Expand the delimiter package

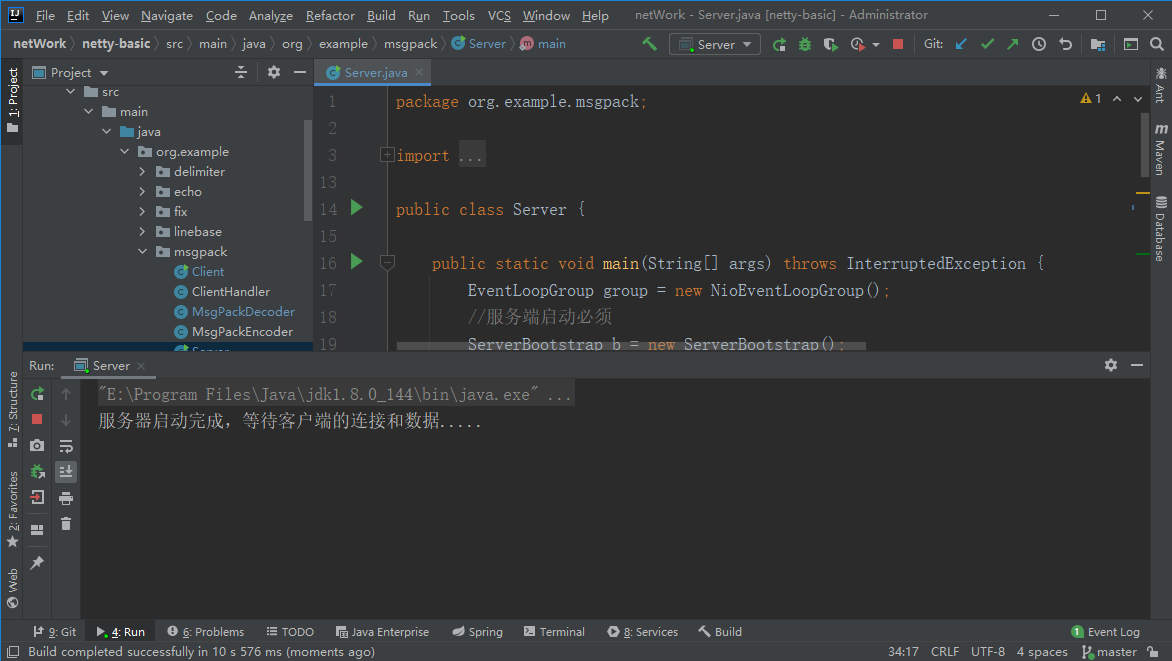[x=142, y=171]
